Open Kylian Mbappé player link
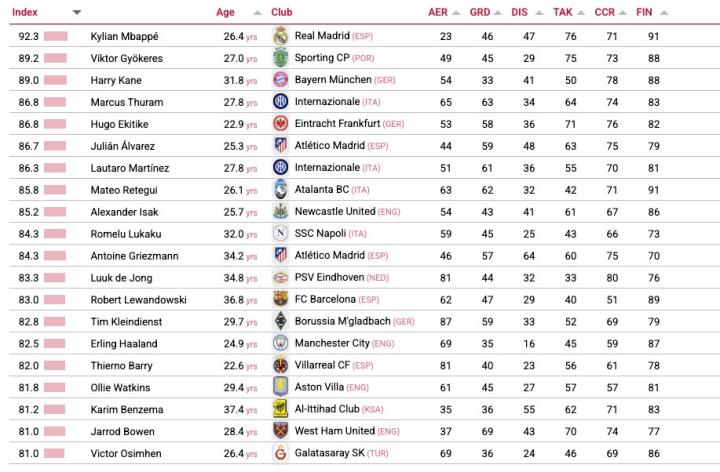 [x=124, y=36]
